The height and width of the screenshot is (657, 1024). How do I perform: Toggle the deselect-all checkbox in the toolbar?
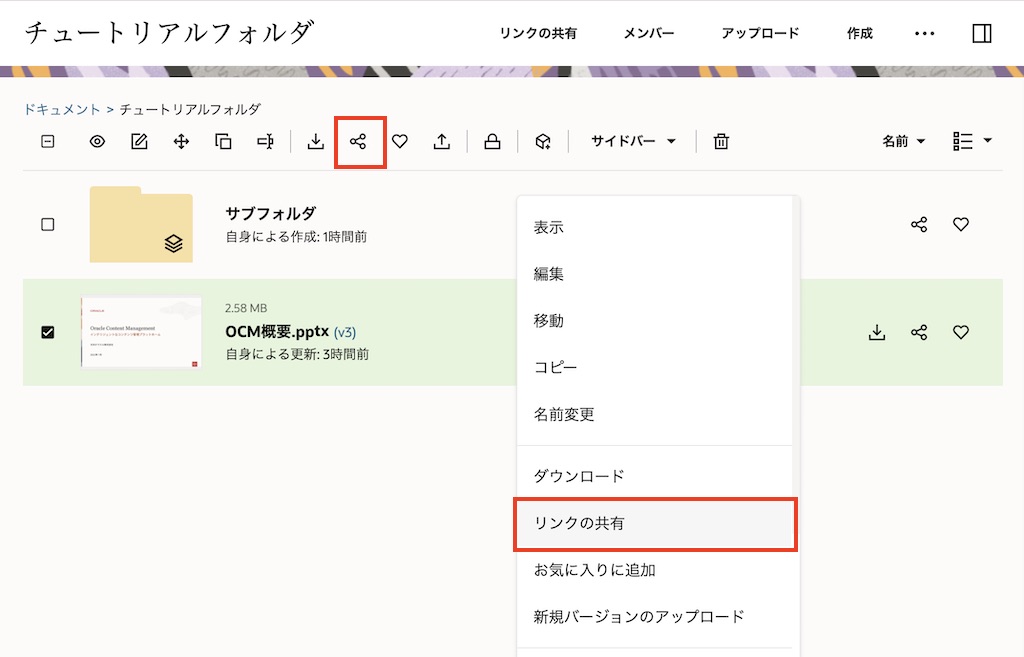tap(46, 141)
